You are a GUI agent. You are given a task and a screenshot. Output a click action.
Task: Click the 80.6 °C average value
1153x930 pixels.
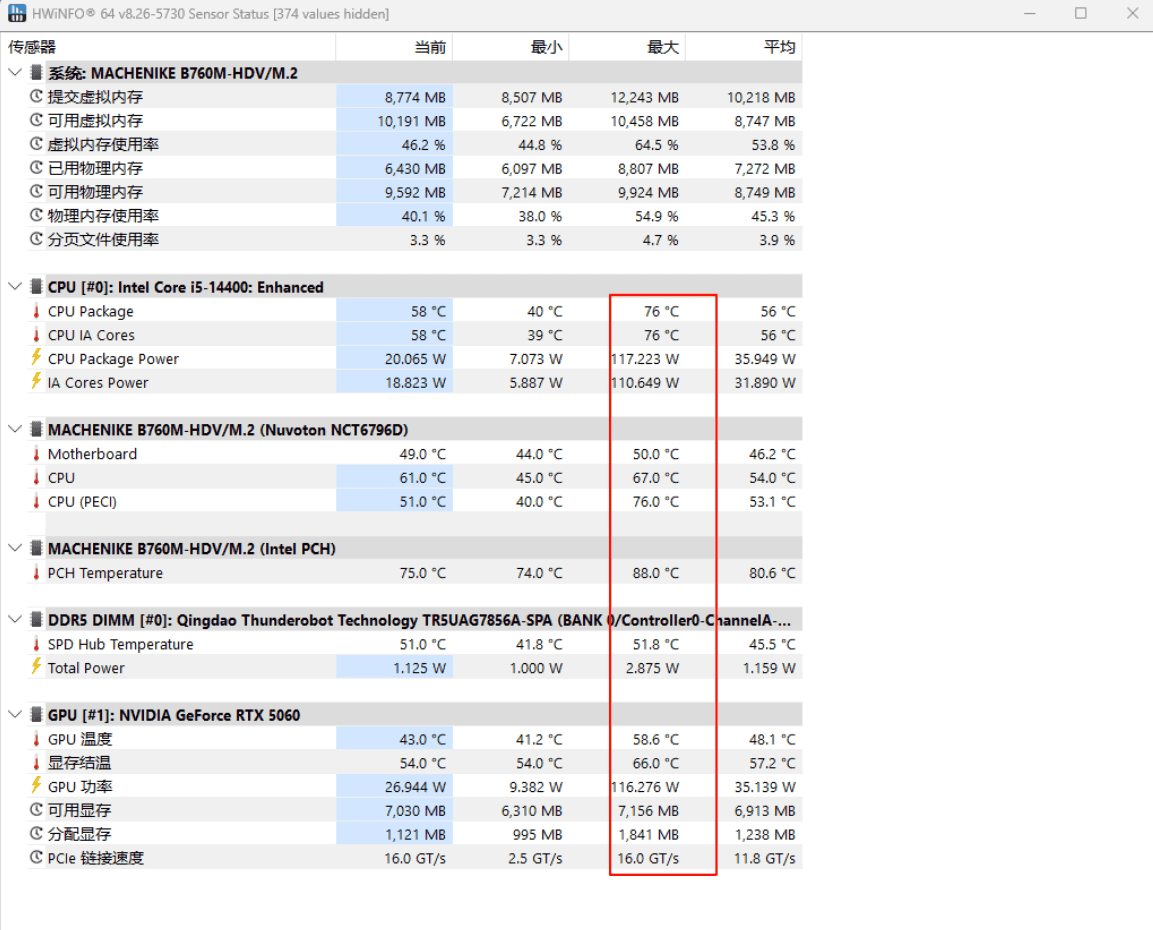tap(772, 573)
